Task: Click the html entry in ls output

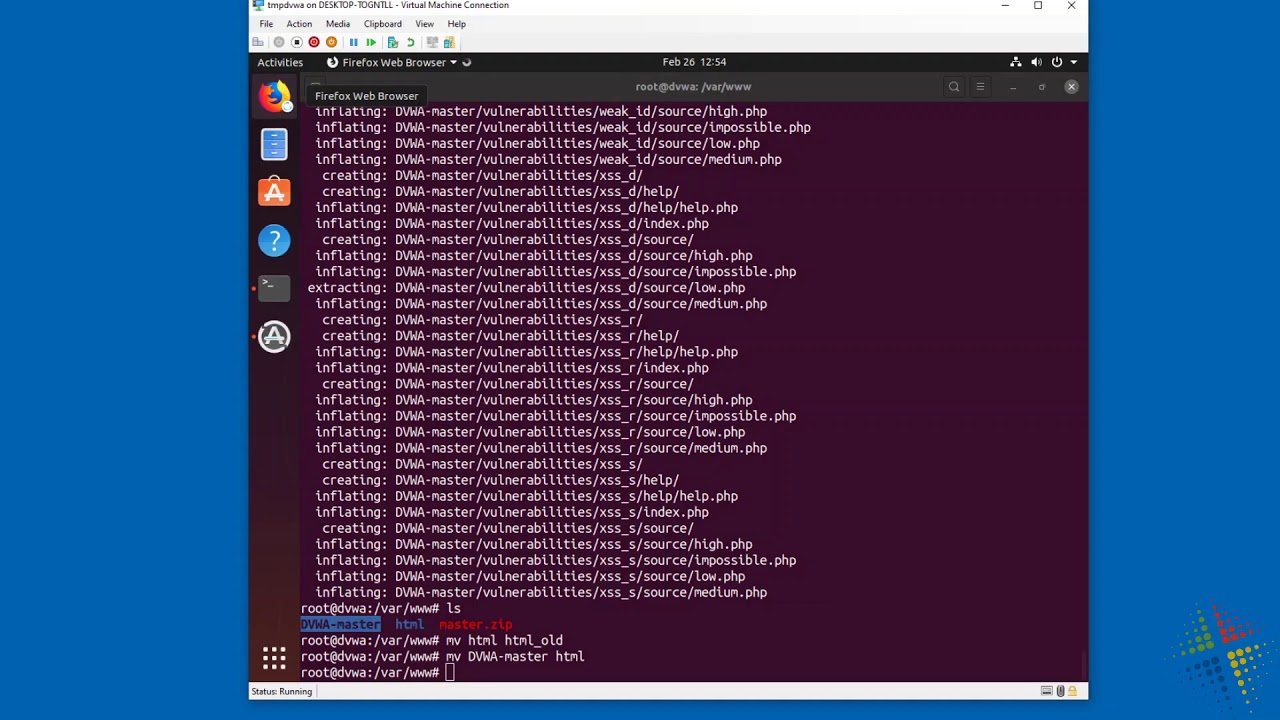Action: (x=410, y=625)
